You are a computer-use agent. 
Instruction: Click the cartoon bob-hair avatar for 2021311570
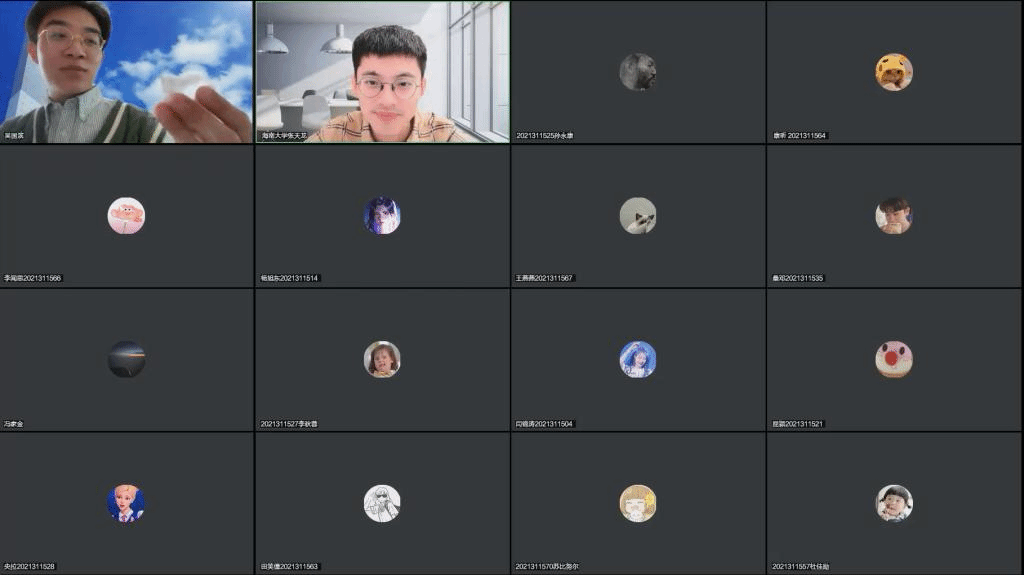[638, 504]
